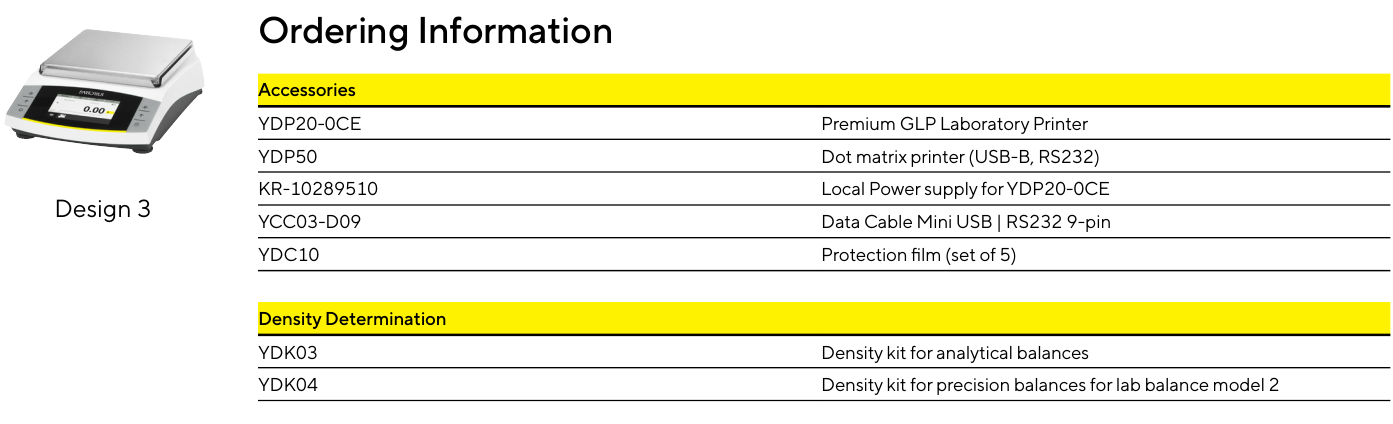Select part number YDK04
Viewport: 1393px width, 424px height.
tap(288, 385)
